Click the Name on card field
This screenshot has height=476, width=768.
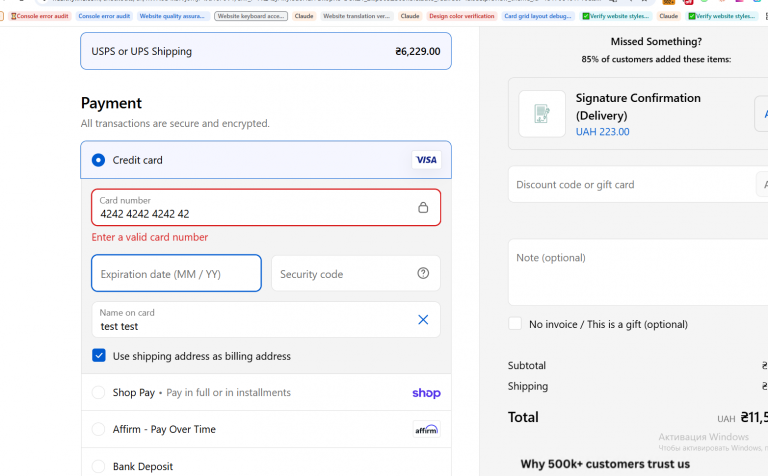266,320
